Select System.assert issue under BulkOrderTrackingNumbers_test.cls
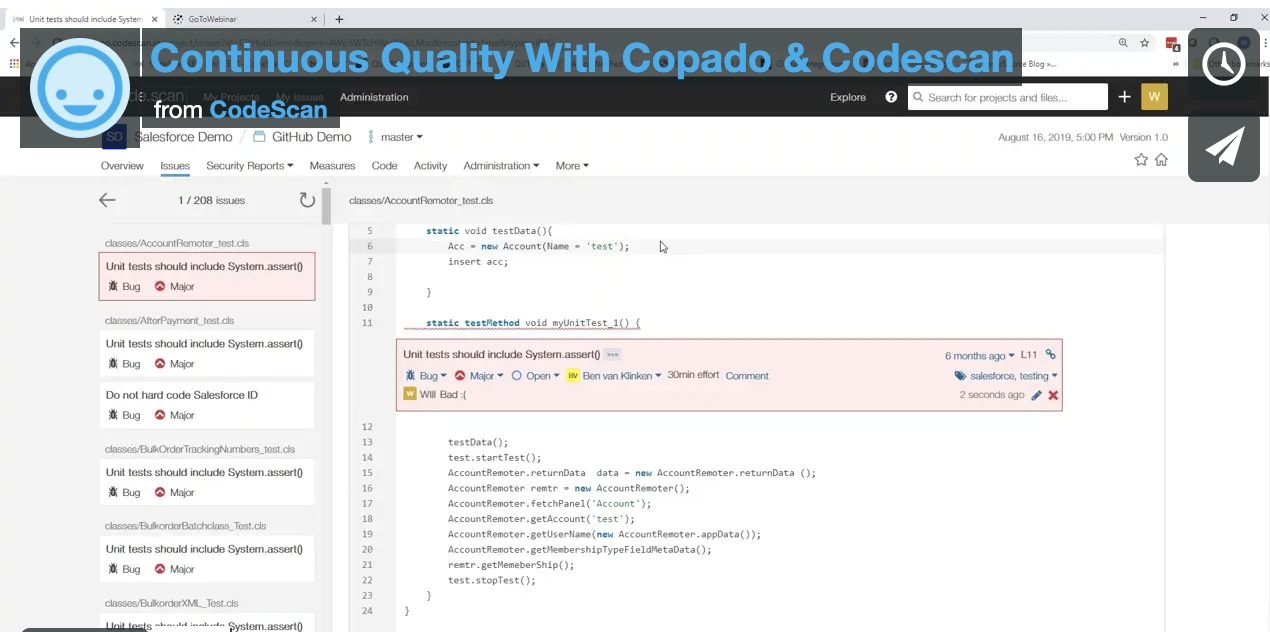The image size is (1270, 632). (x=207, y=482)
